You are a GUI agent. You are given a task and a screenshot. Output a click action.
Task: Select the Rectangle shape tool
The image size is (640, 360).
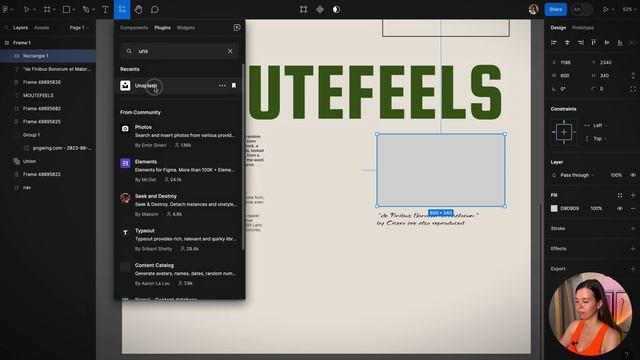pyautogui.click(x=66, y=9)
